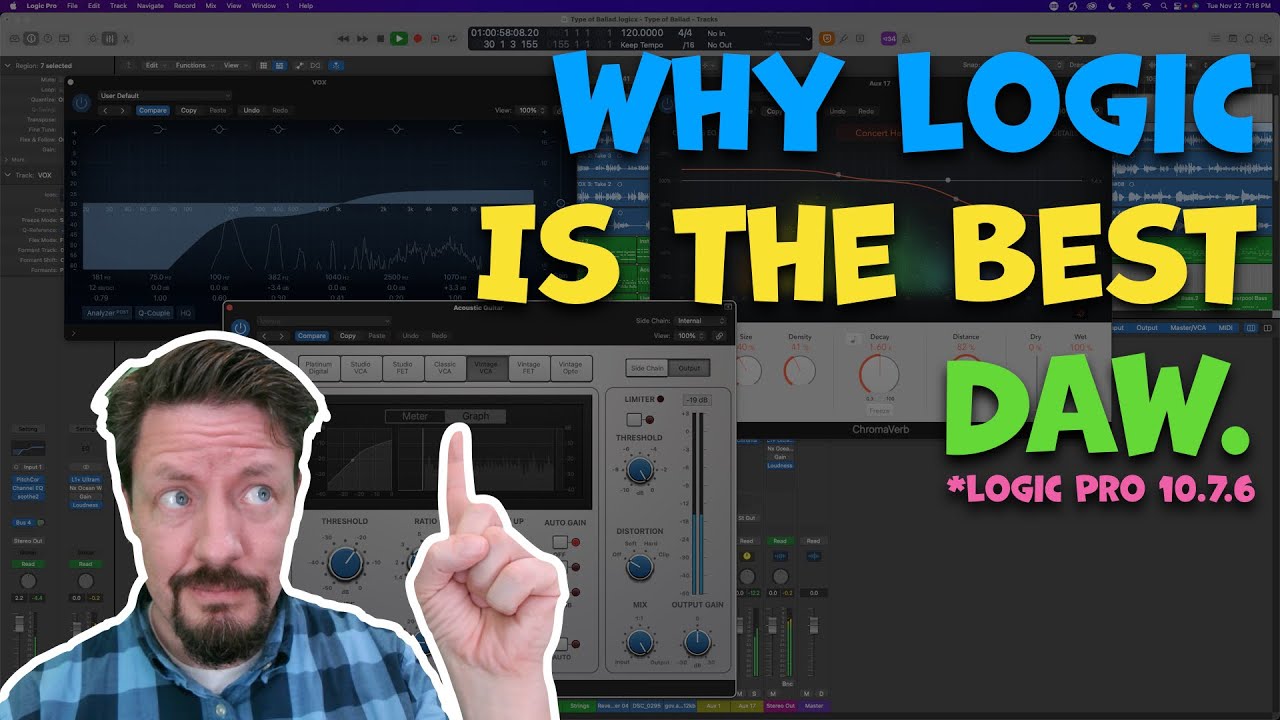
Task: Change the Compressor View 100% dropdown
Action: pyautogui.click(x=690, y=336)
